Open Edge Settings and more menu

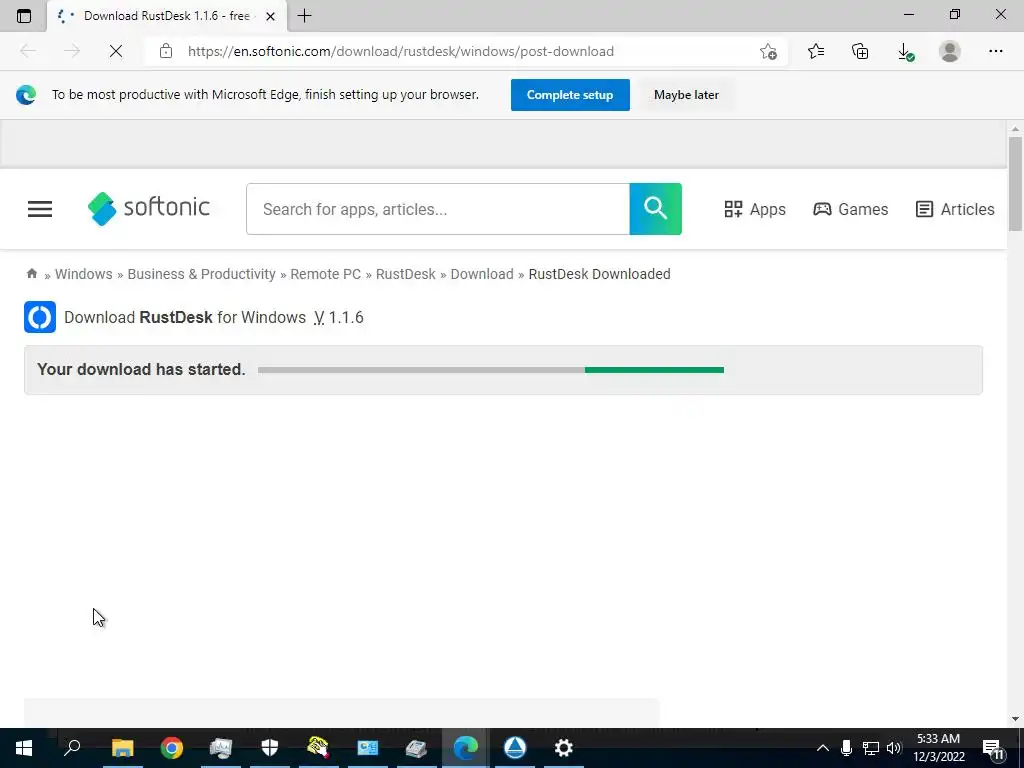pos(995,51)
